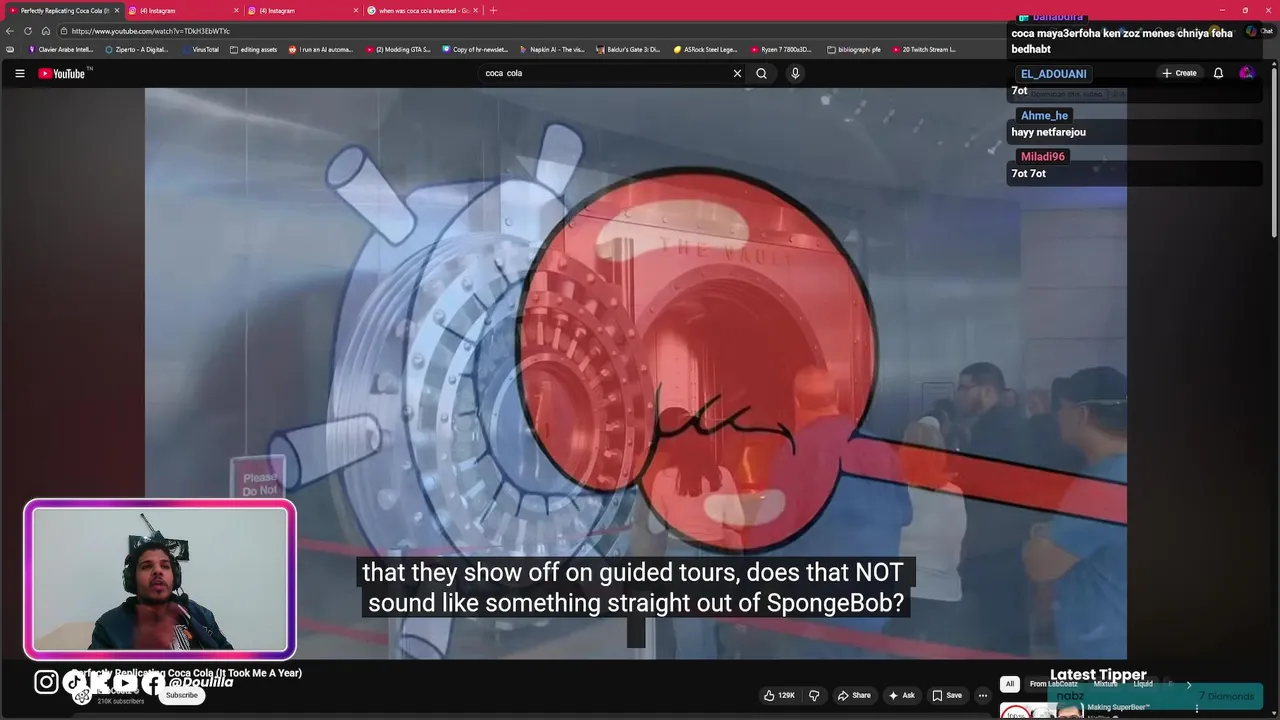
Task: Select the From LabCoatz chip
Action: tap(1054, 684)
